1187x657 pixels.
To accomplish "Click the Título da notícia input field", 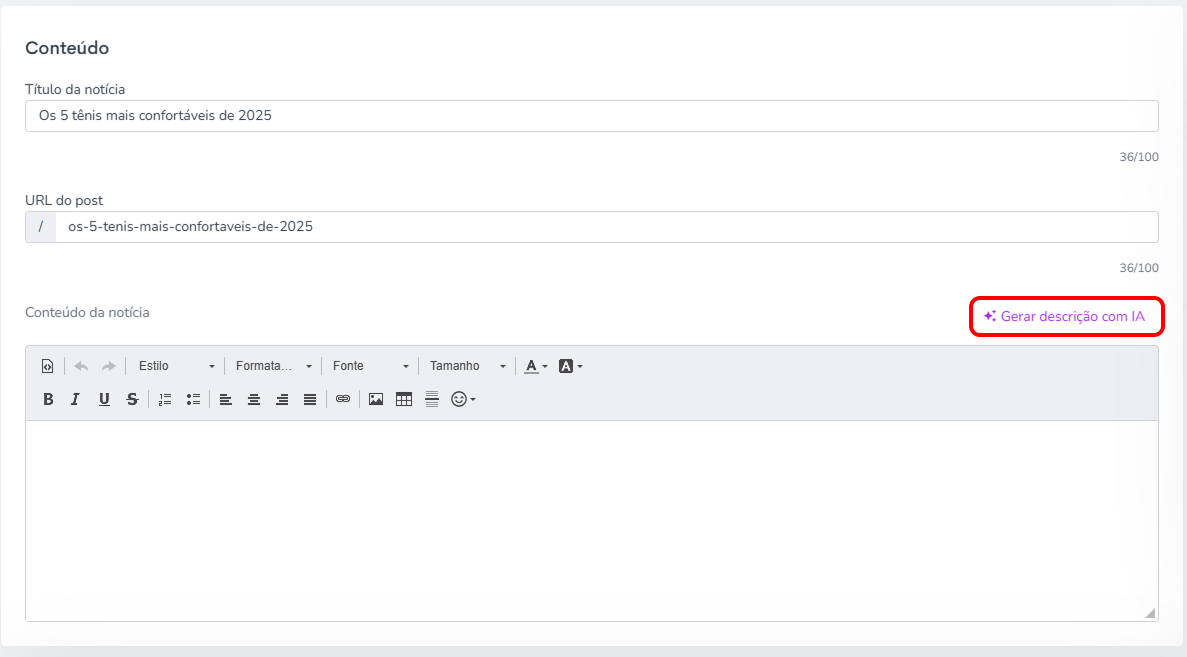I will (592, 116).
